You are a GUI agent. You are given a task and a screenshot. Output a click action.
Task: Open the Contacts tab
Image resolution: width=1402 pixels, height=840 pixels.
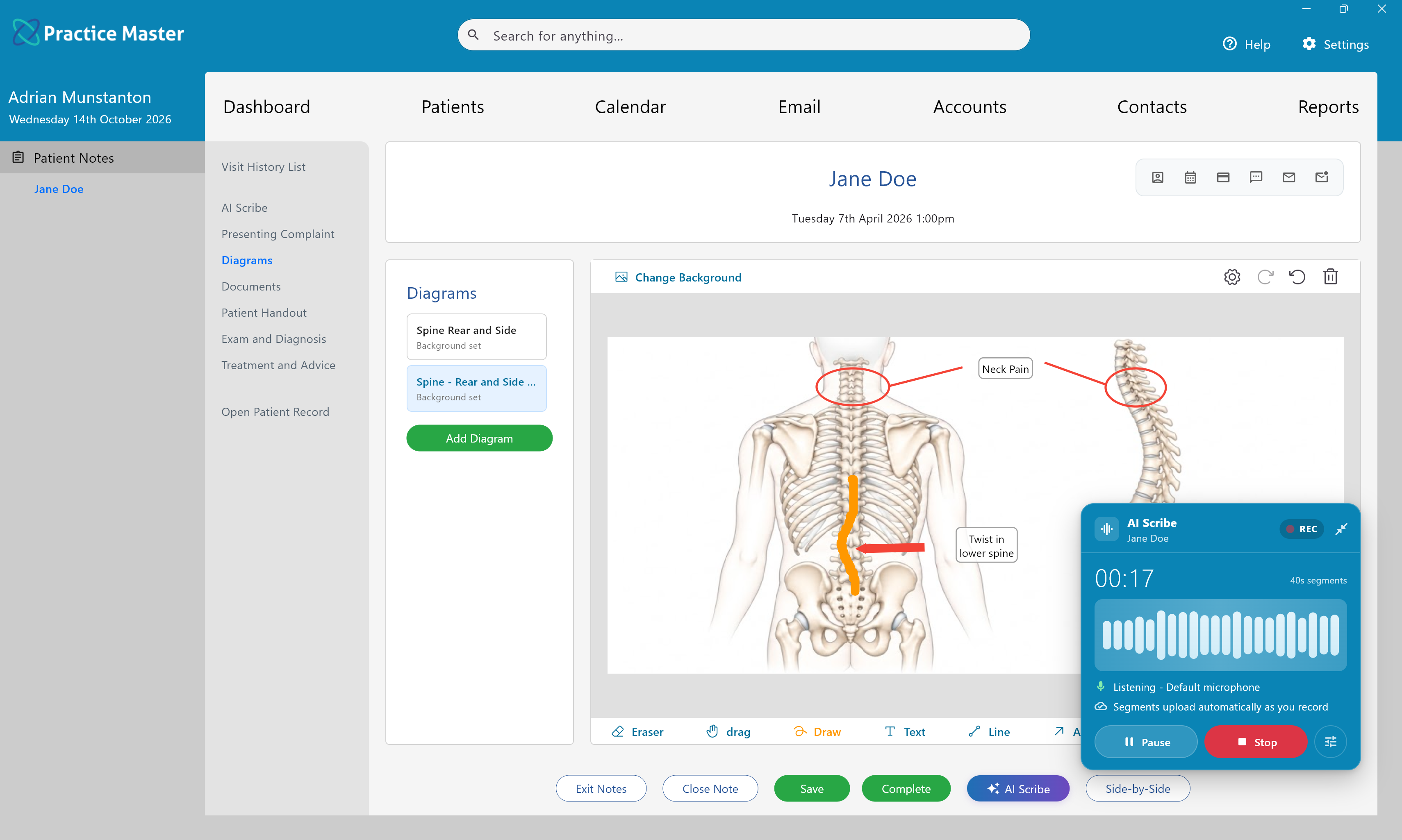(1152, 107)
